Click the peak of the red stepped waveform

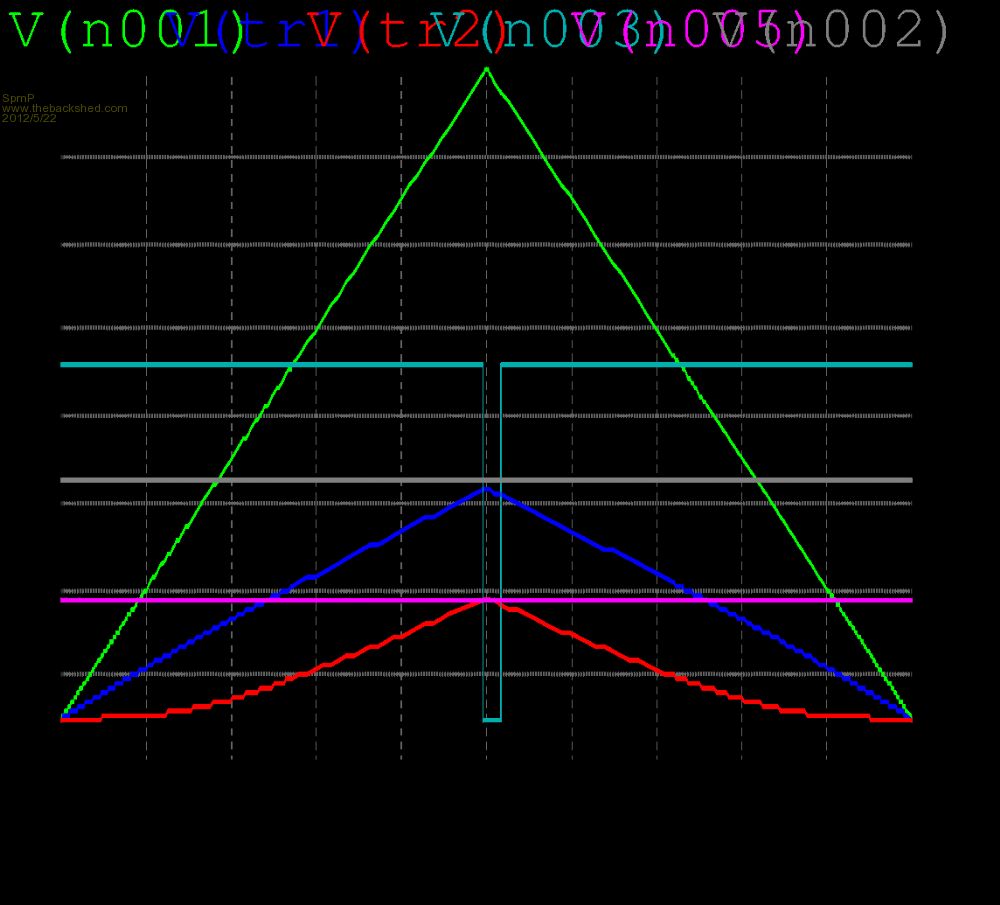[487, 599]
